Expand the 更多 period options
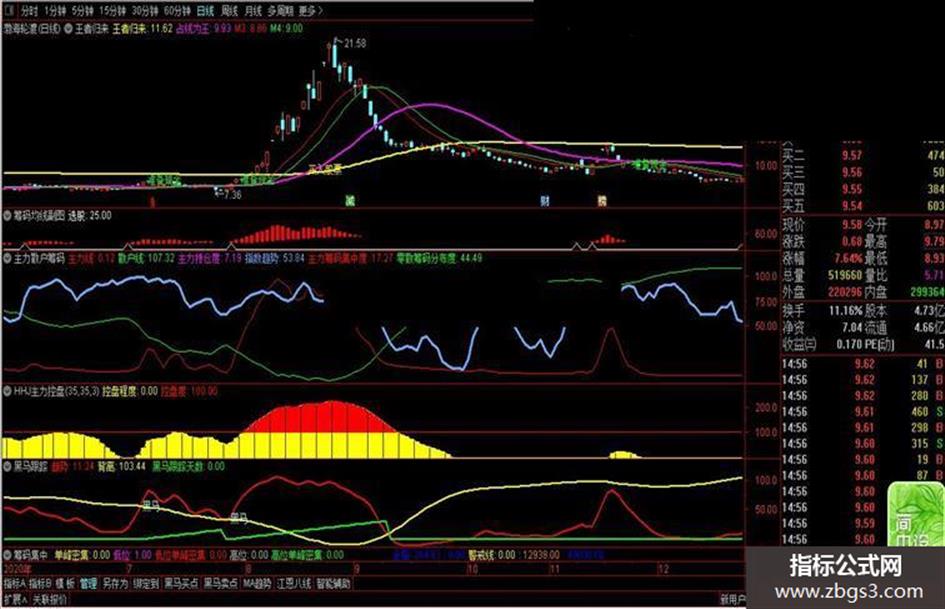The width and height of the screenshot is (945, 609). click(x=311, y=11)
